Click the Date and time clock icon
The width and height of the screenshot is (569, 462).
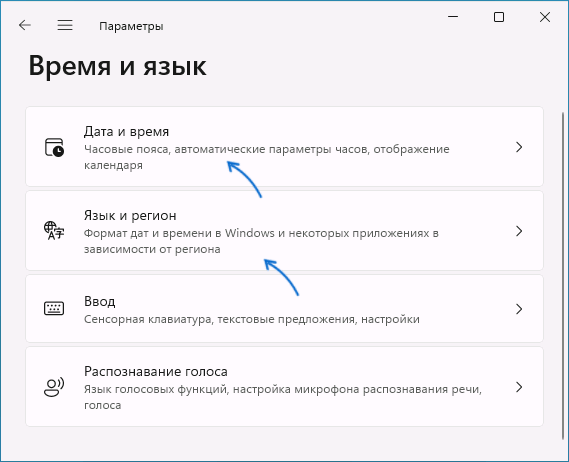pyautogui.click(x=54, y=147)
